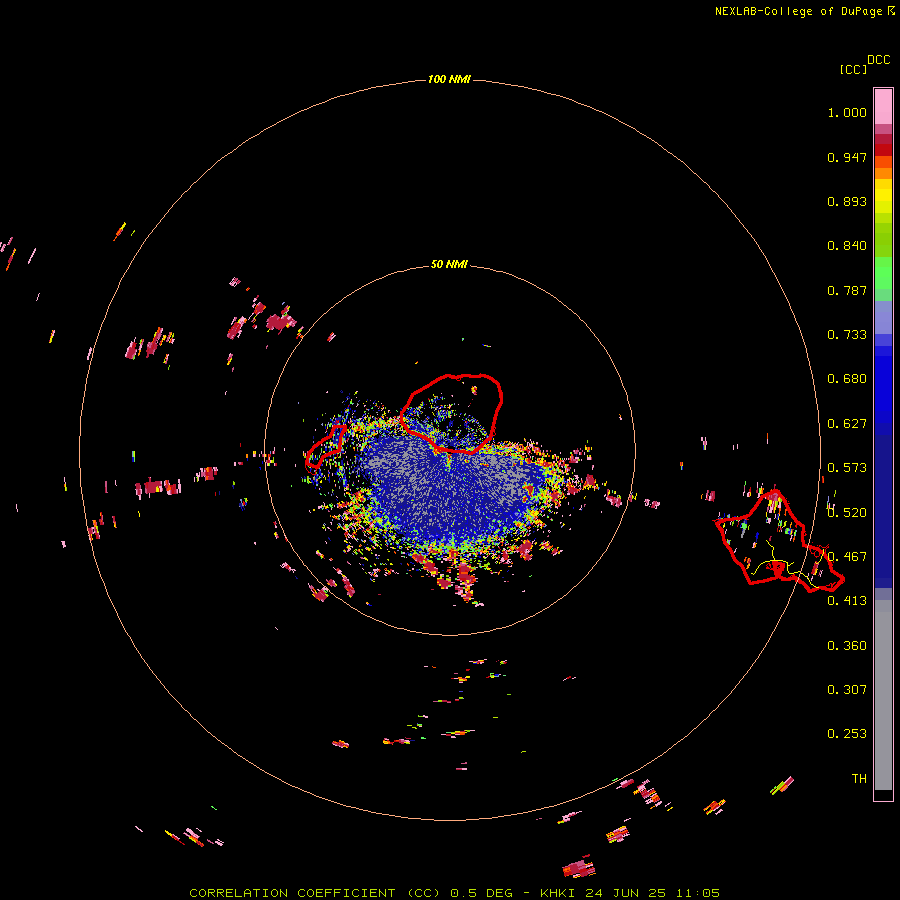Select the 0.893 scale value
900x900 pixels.
click(x=847, y=201)
